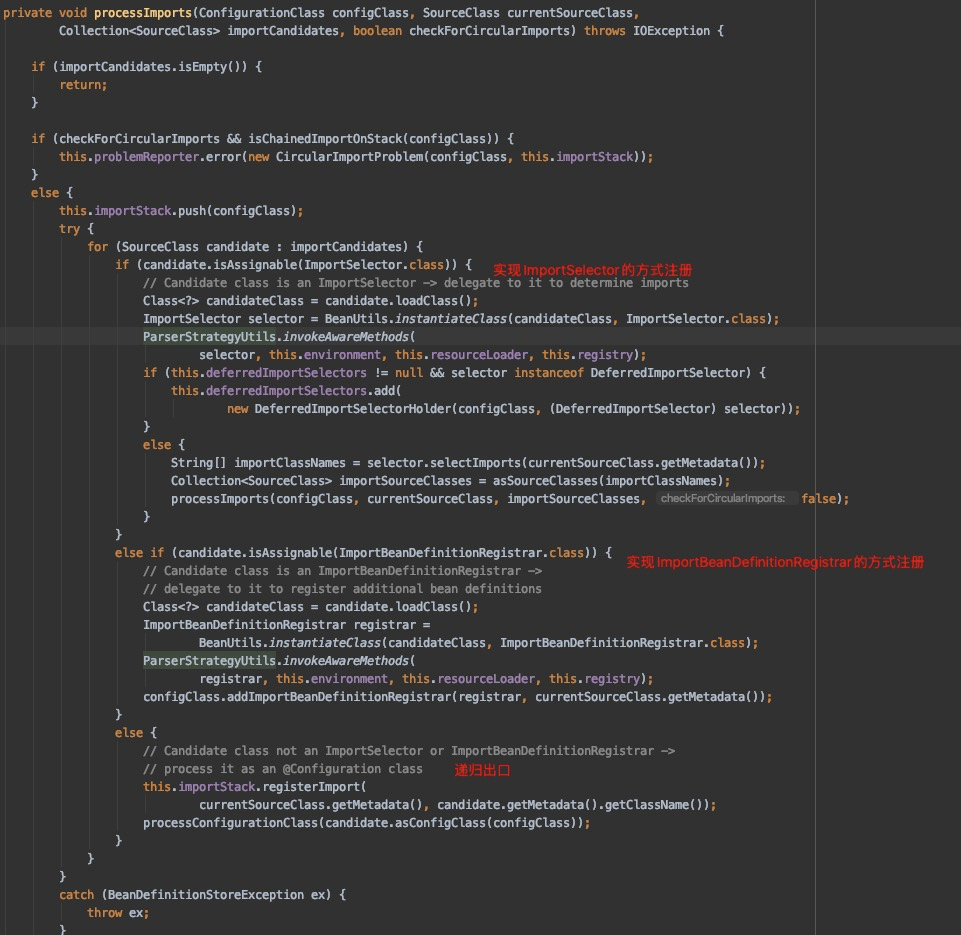Viewport: 961px width, 935px height.
Task: Click the null keyword
Action: click(408, 373)
